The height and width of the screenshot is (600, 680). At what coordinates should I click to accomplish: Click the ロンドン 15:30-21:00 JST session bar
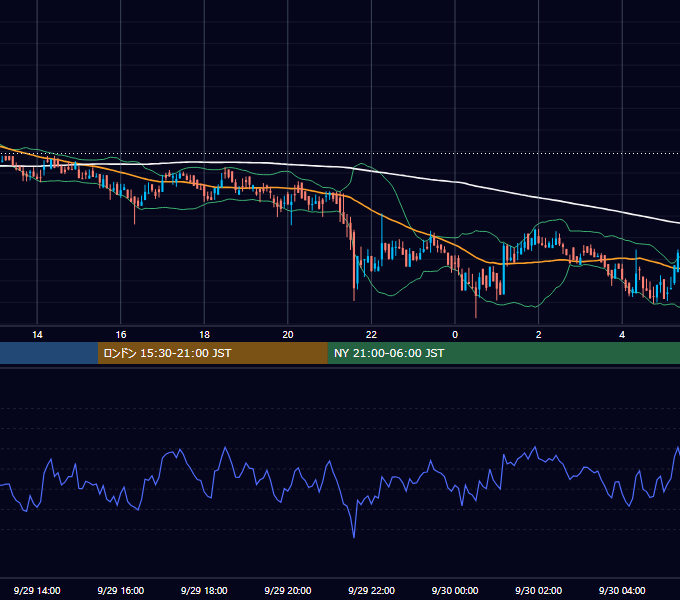click(x=212, y=353)
